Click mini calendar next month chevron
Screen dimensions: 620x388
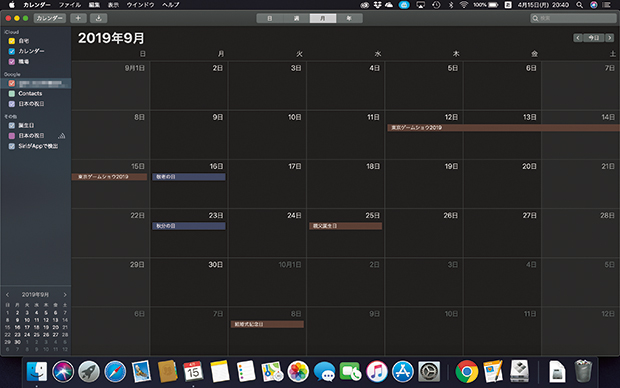[x=65, y=295]
